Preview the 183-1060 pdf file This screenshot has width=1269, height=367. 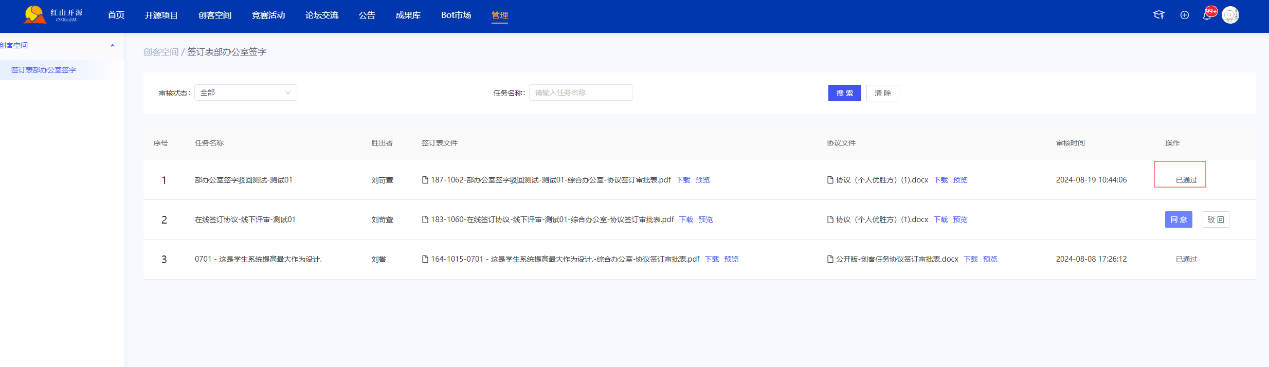tap(706, 219)
